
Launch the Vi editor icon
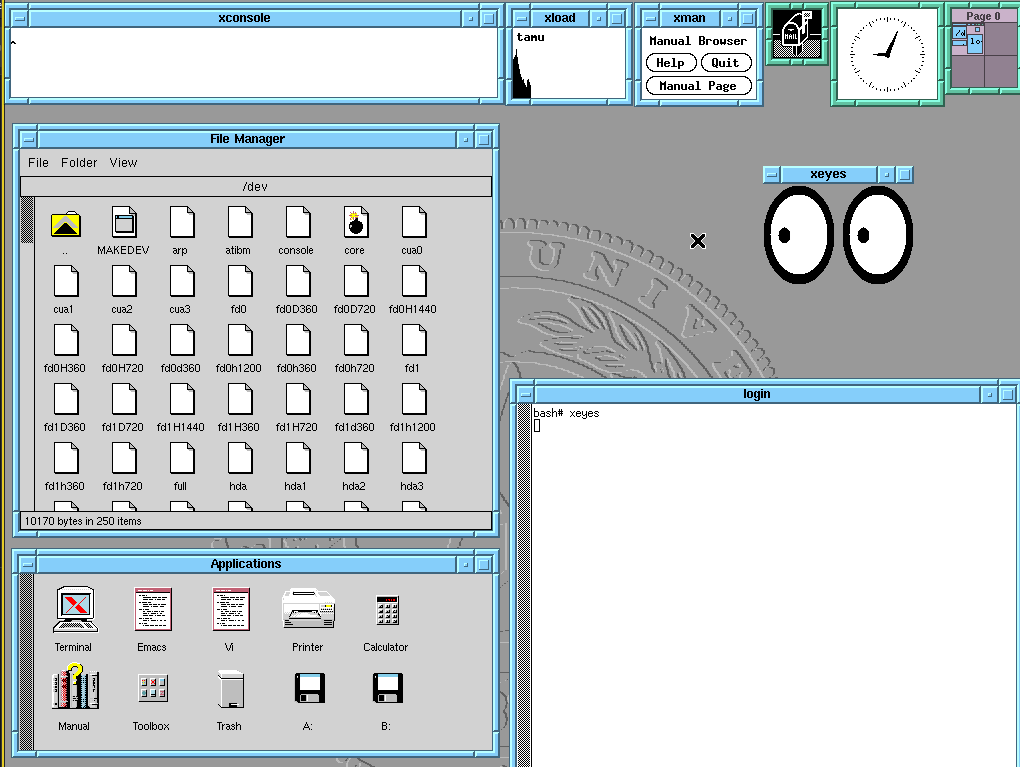(x=231, y=609)
